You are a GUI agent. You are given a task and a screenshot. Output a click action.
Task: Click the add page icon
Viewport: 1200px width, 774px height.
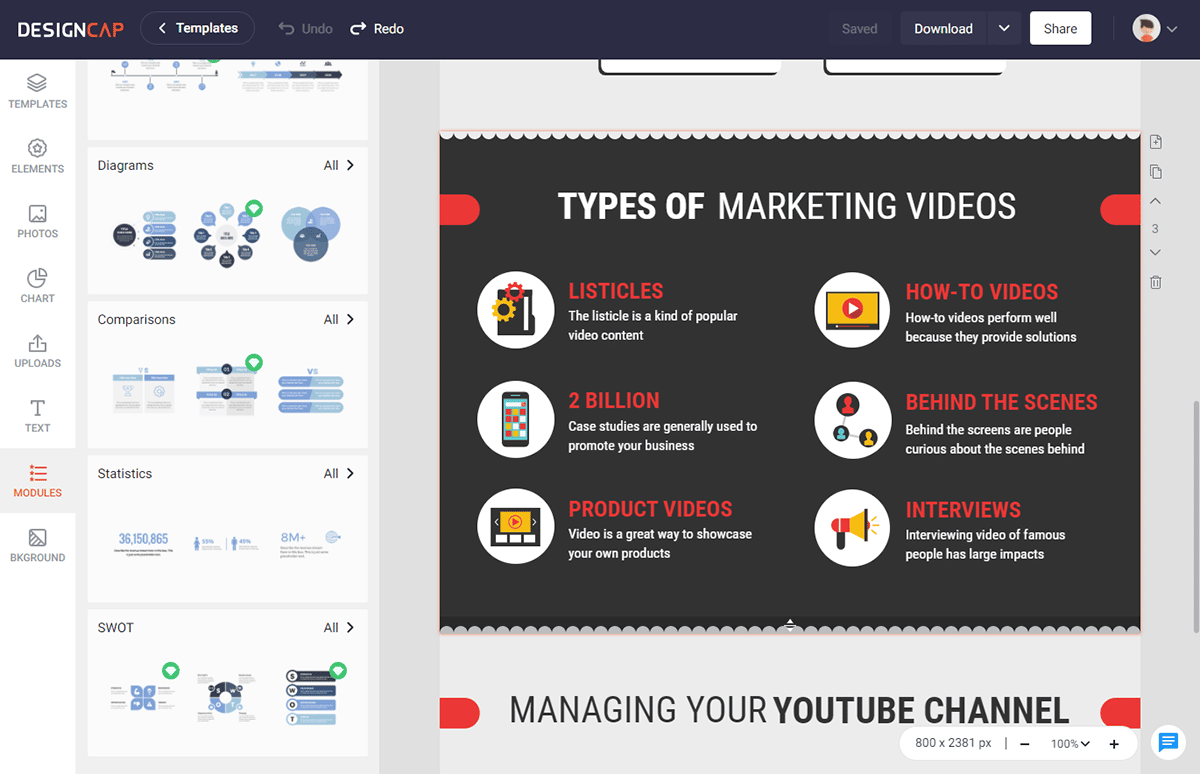pyautogui.click(x=1156, y=141)
